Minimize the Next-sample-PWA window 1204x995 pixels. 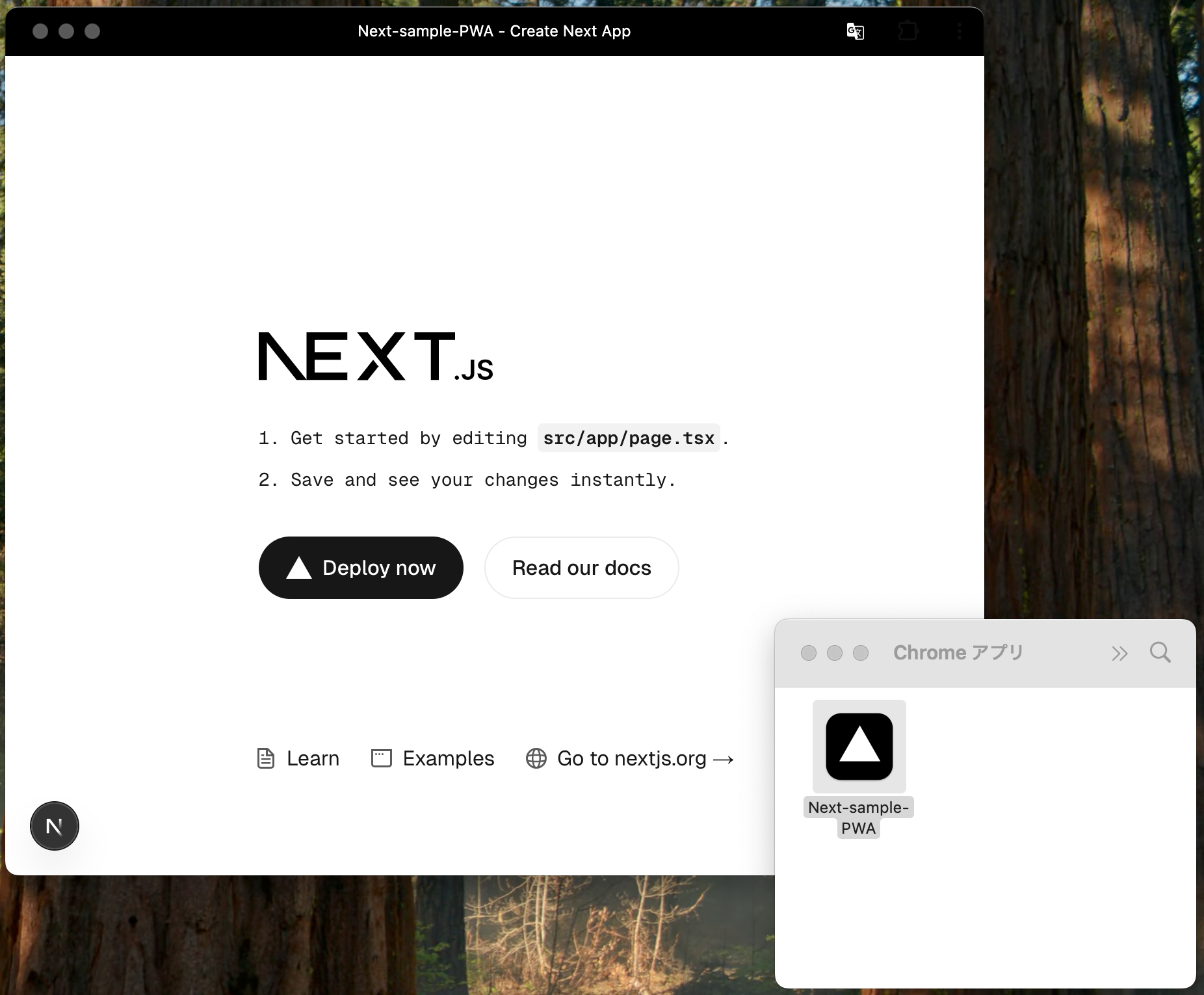[x=66, y=31]
